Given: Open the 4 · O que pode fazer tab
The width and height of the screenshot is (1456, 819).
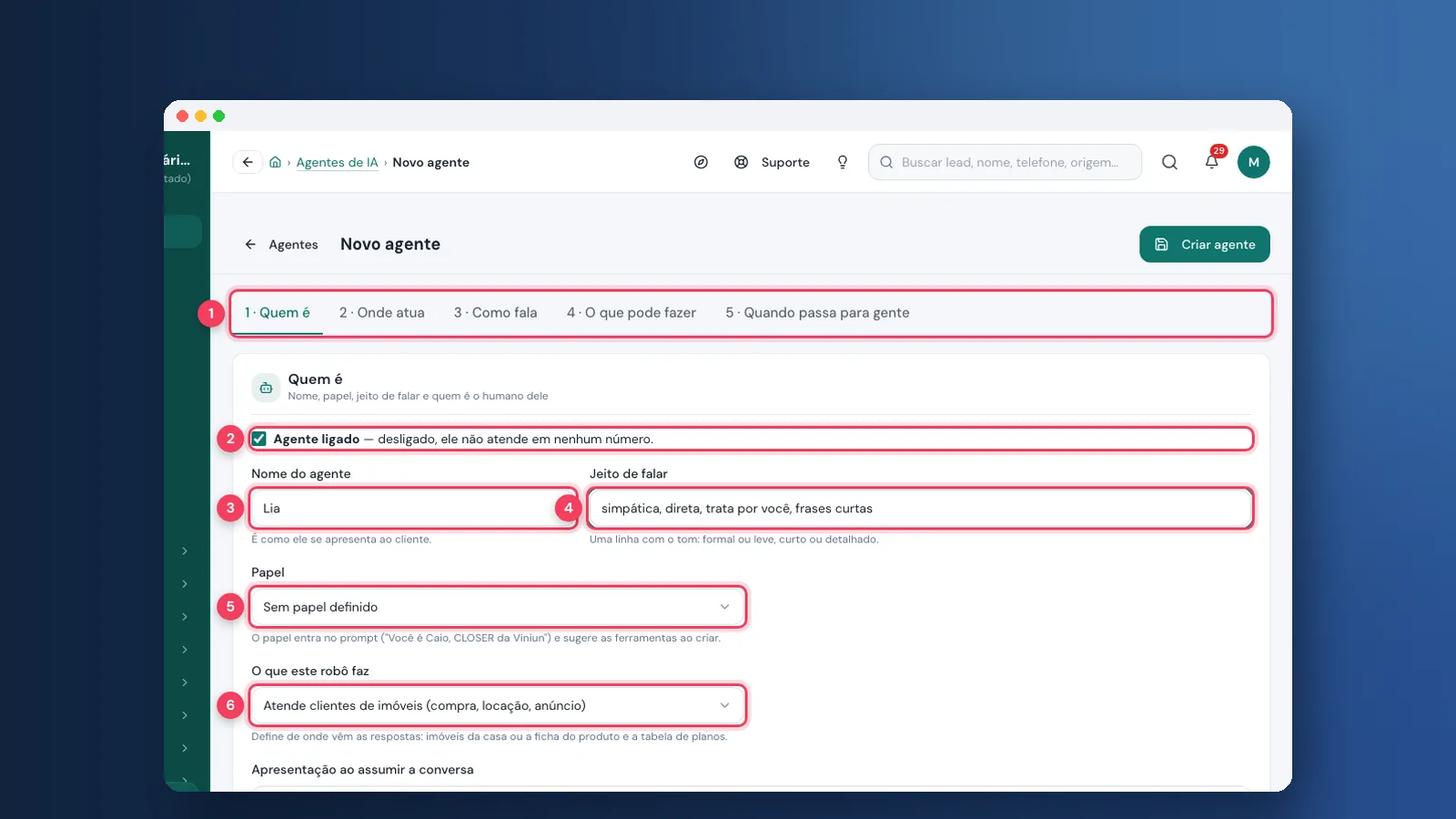Looking at the screenshot, I should coord(631,312).
